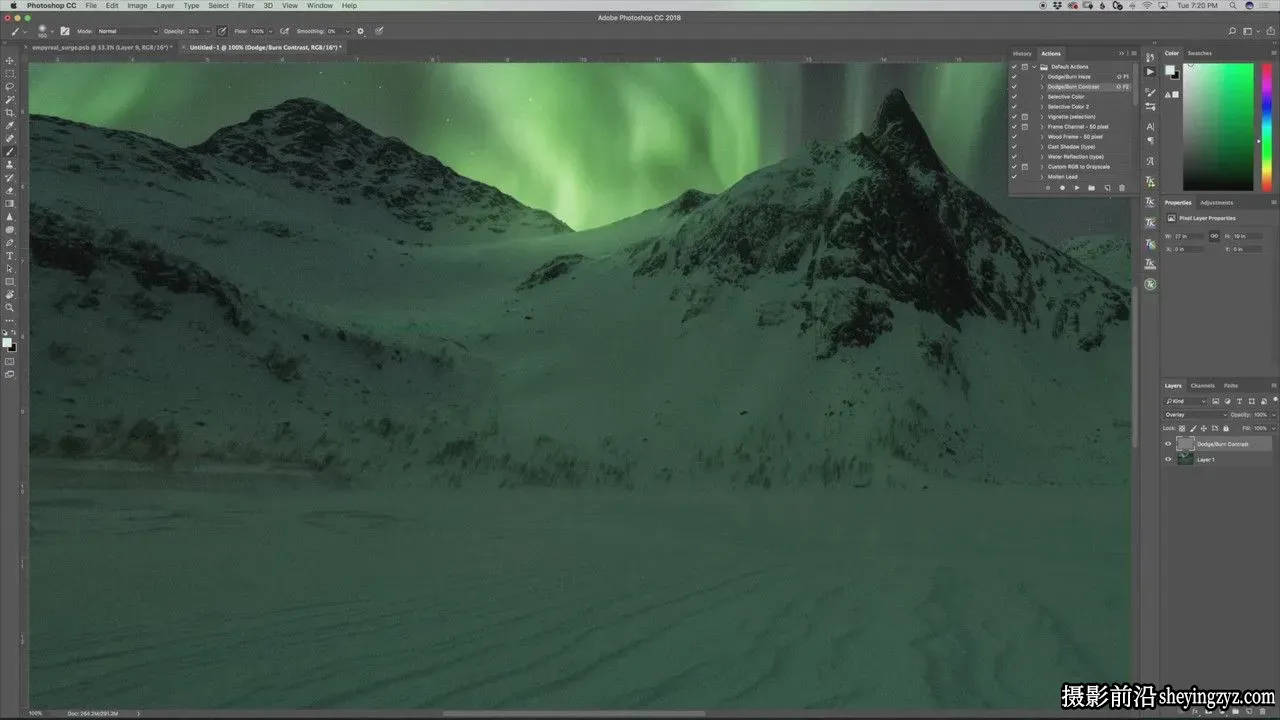Switch to the History tab
The width and height of the screenshot is (1280, 720).
tap(1022, 53)
